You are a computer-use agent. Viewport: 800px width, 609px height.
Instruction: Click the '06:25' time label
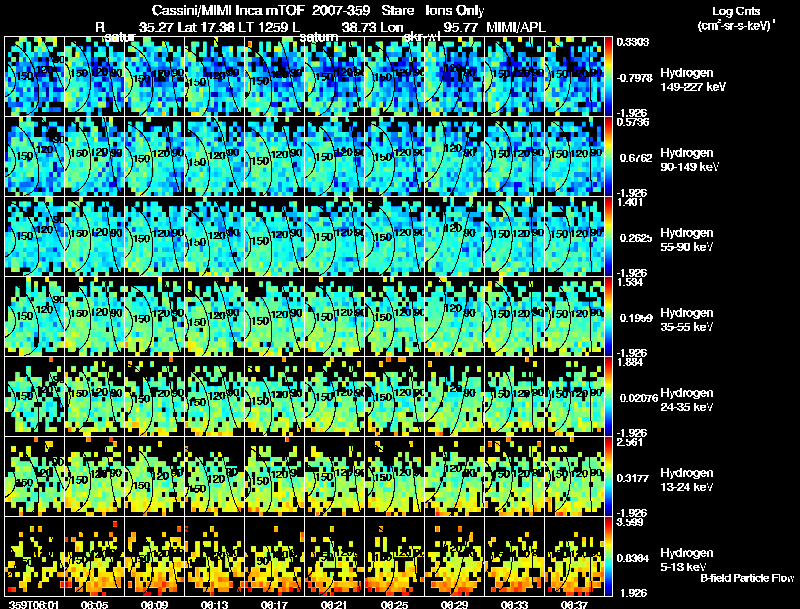[394, 604]
